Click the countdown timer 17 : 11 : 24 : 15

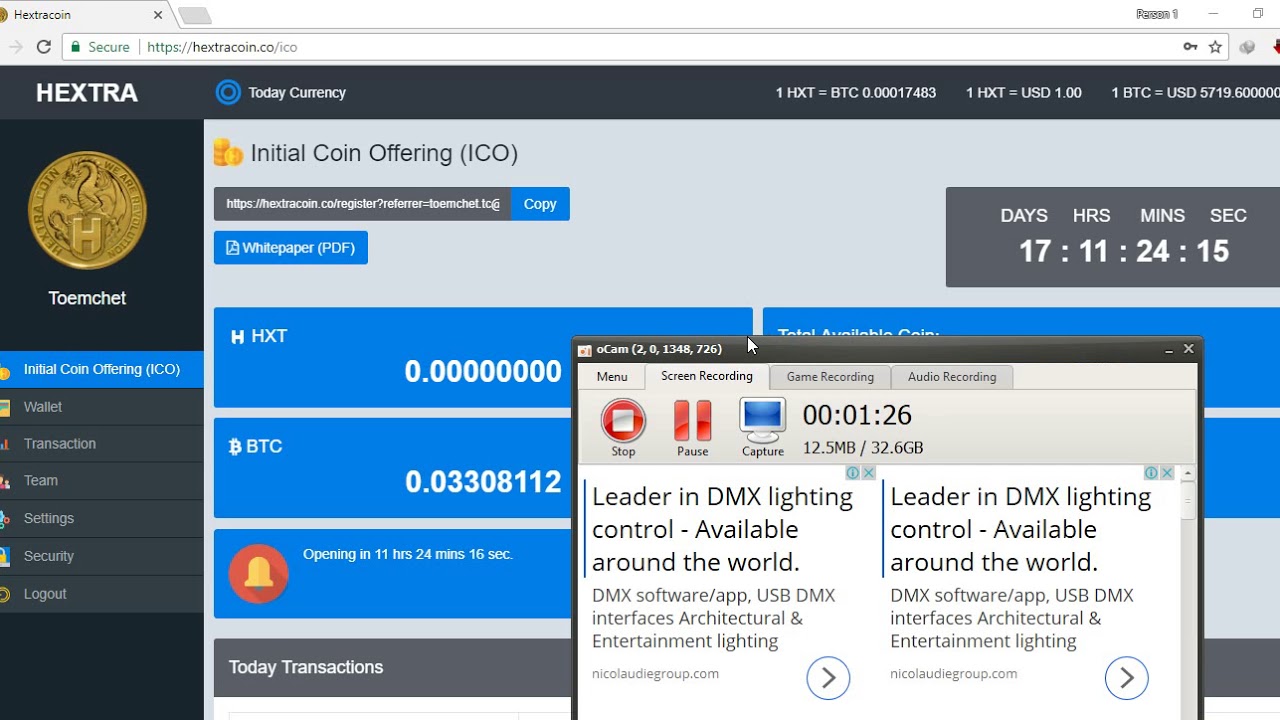tap(1124, 251)
